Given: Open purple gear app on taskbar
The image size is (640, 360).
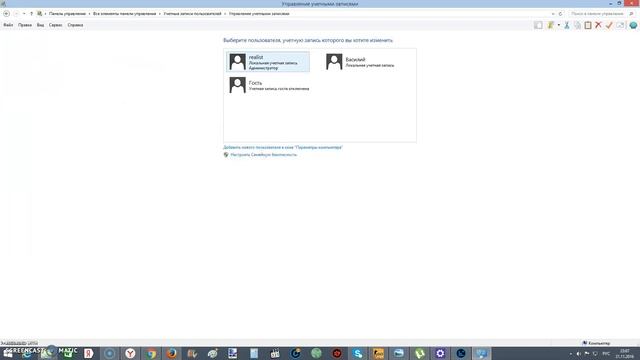Looking at the screenshot, I should [440, 353].
